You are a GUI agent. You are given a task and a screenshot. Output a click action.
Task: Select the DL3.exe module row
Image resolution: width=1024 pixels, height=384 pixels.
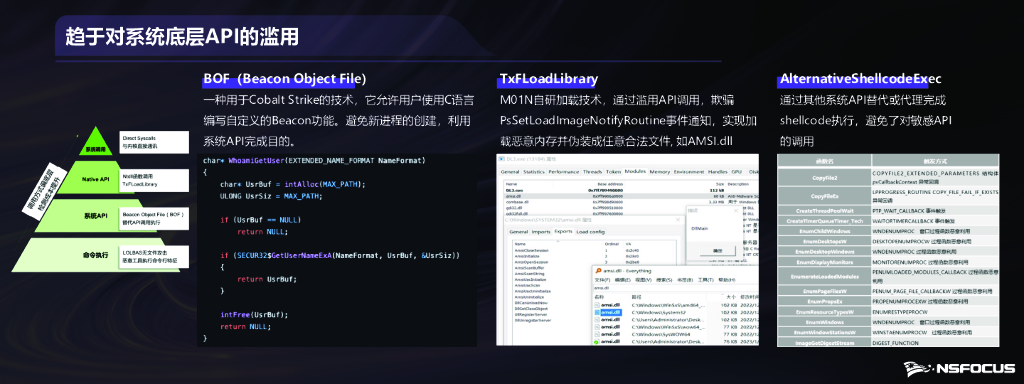[631, 190]
